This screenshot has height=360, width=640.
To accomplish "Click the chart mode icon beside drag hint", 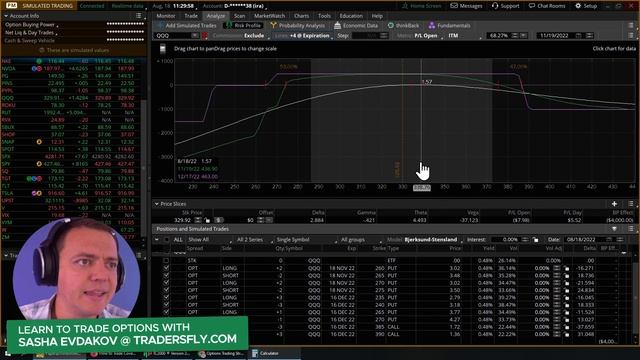I will coord(162,49).
